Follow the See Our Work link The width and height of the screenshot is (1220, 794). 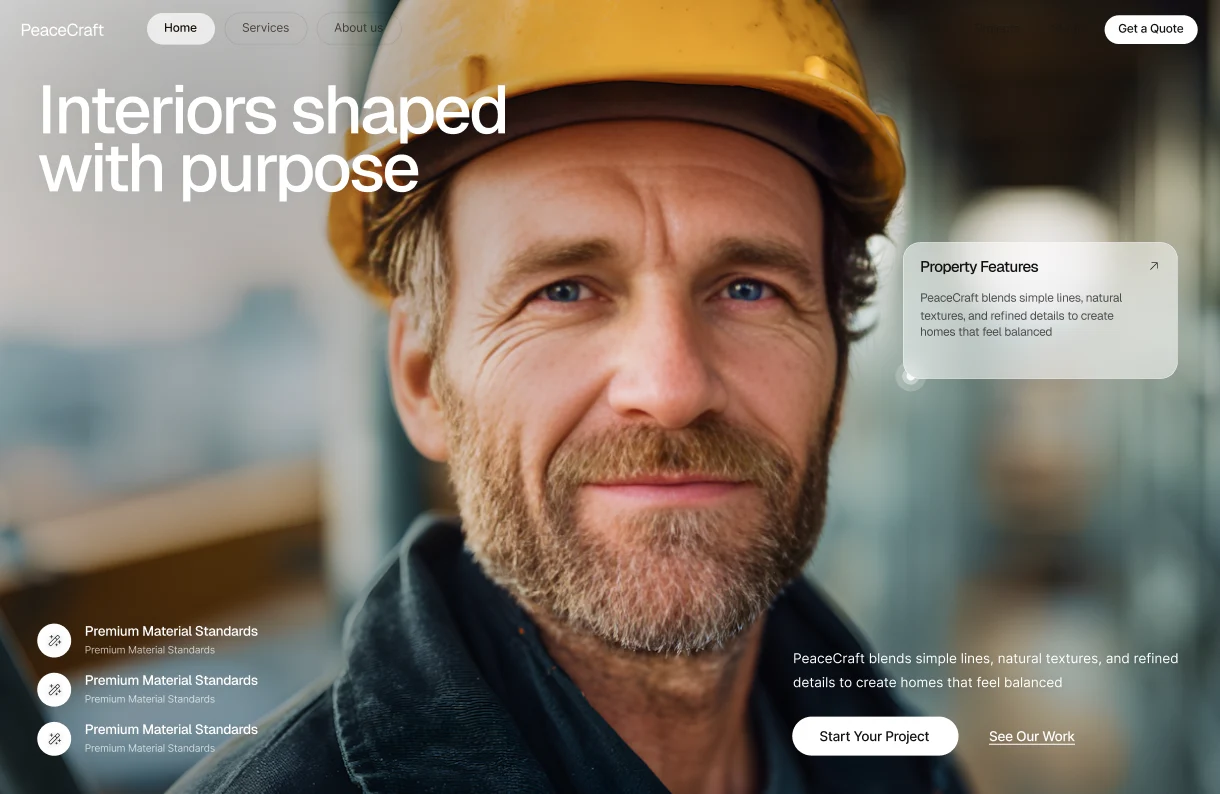[x=1032, y=737]
